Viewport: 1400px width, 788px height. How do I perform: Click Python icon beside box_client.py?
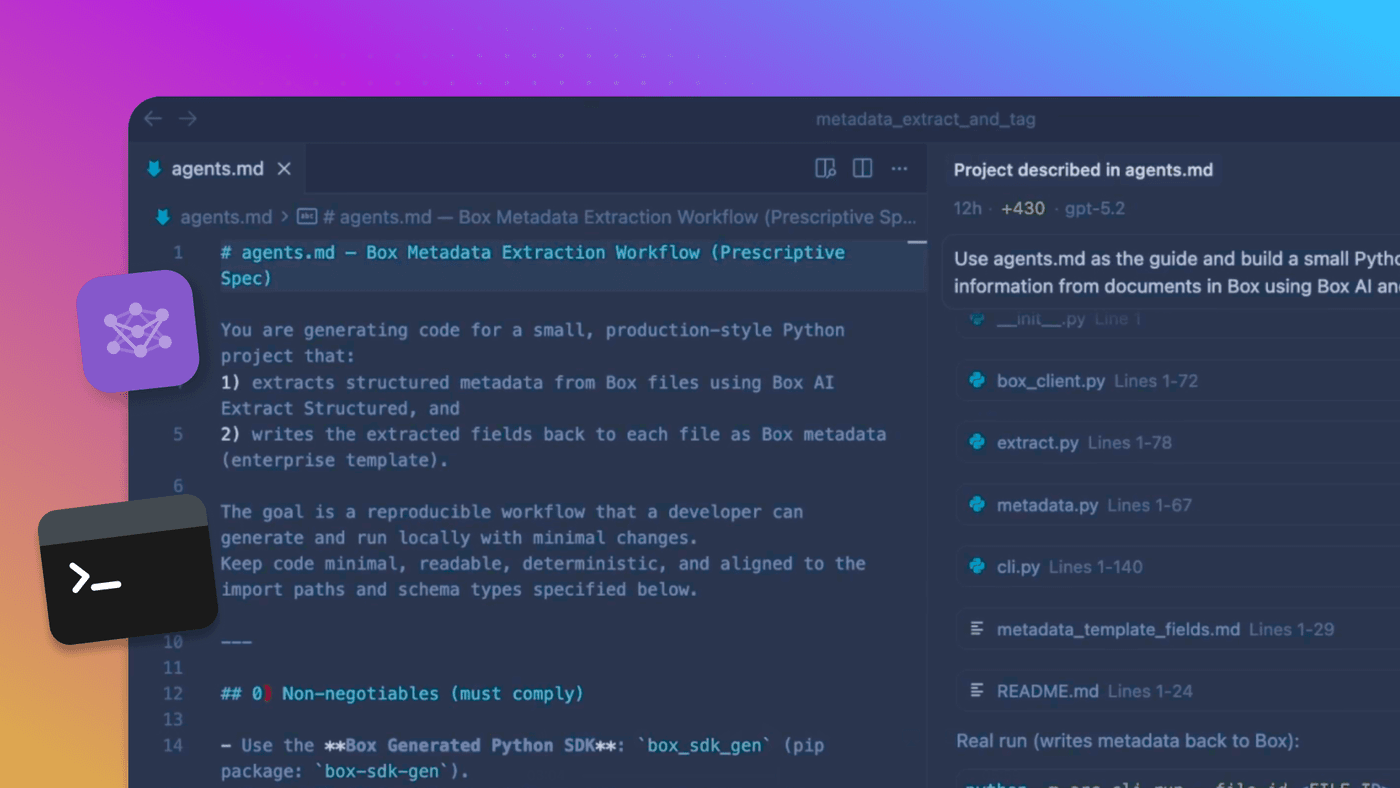977,381
